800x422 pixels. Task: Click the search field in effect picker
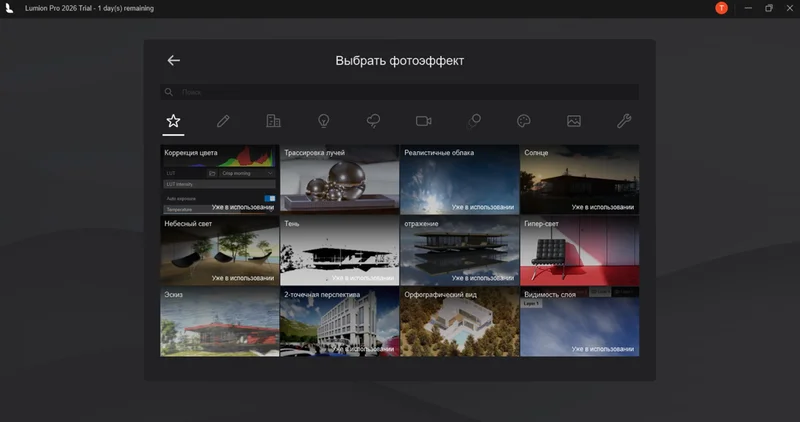tap(399, 92)
